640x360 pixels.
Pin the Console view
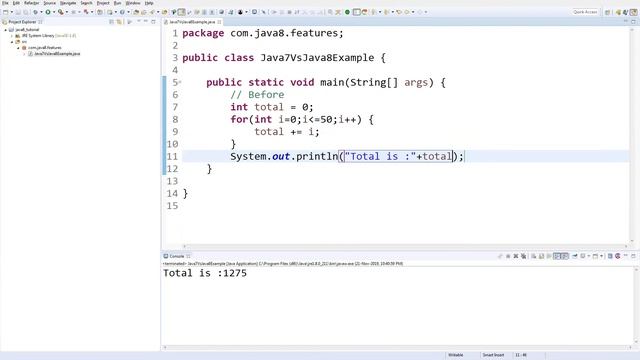(575, 256)
